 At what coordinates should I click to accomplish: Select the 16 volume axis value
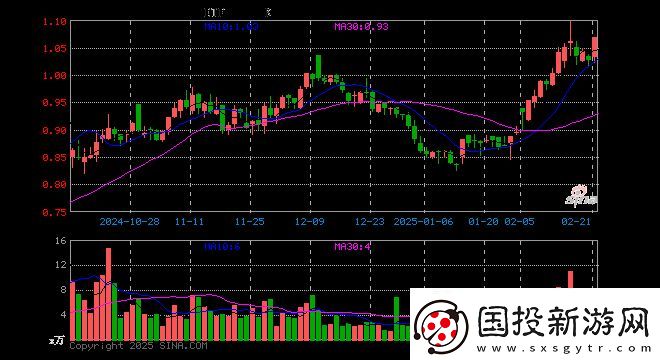pos(61,241)
